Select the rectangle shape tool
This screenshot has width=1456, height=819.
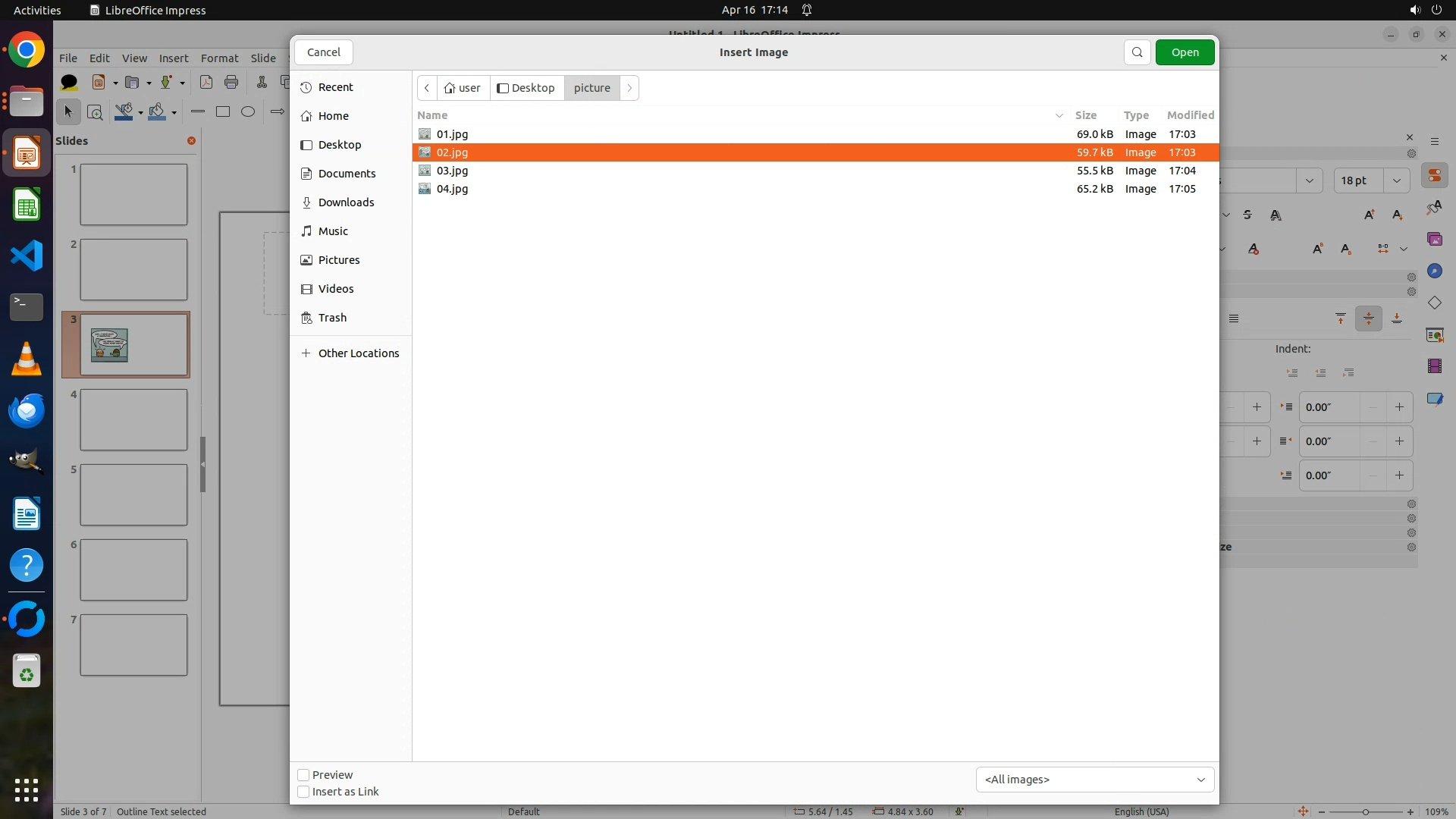pos(223,111)
